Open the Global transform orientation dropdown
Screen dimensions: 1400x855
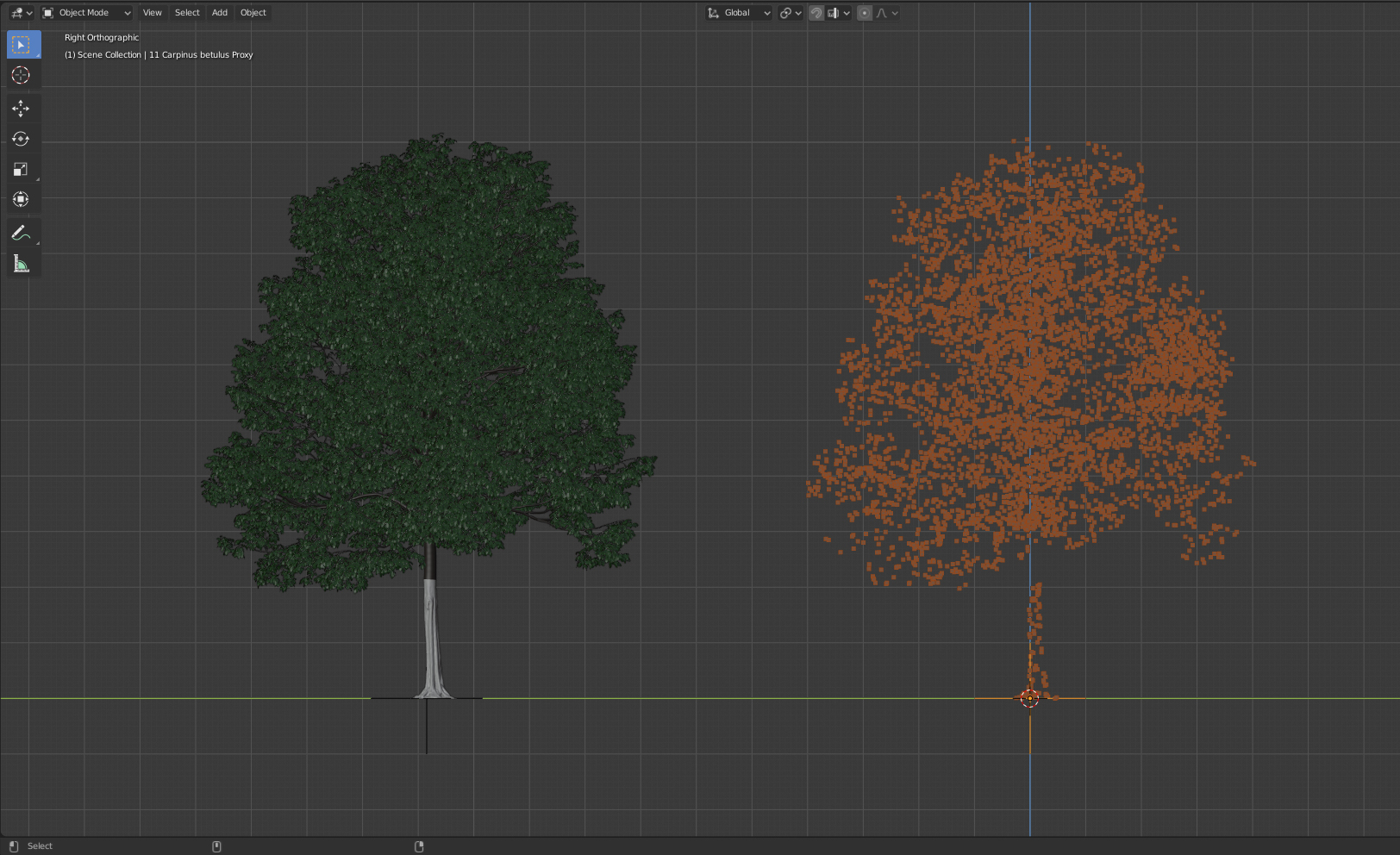point(739,13)
